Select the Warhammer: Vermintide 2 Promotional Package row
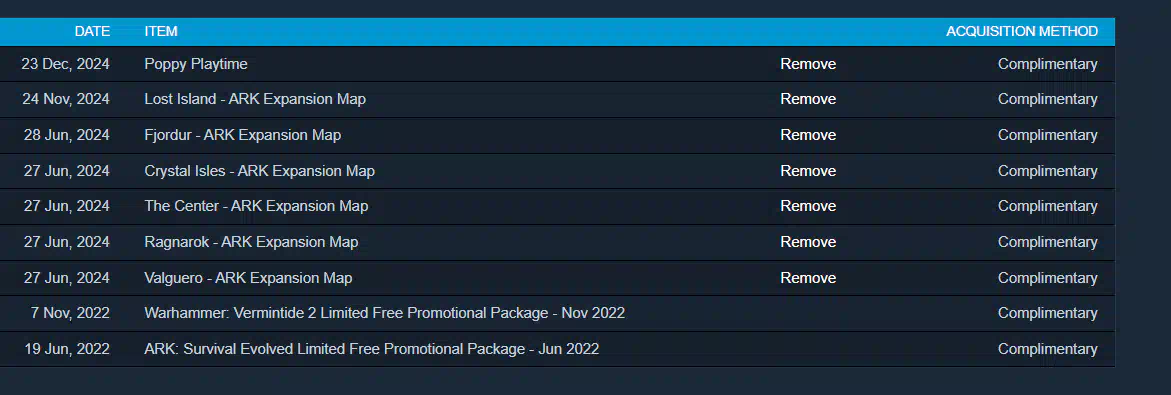 [557, 314]
